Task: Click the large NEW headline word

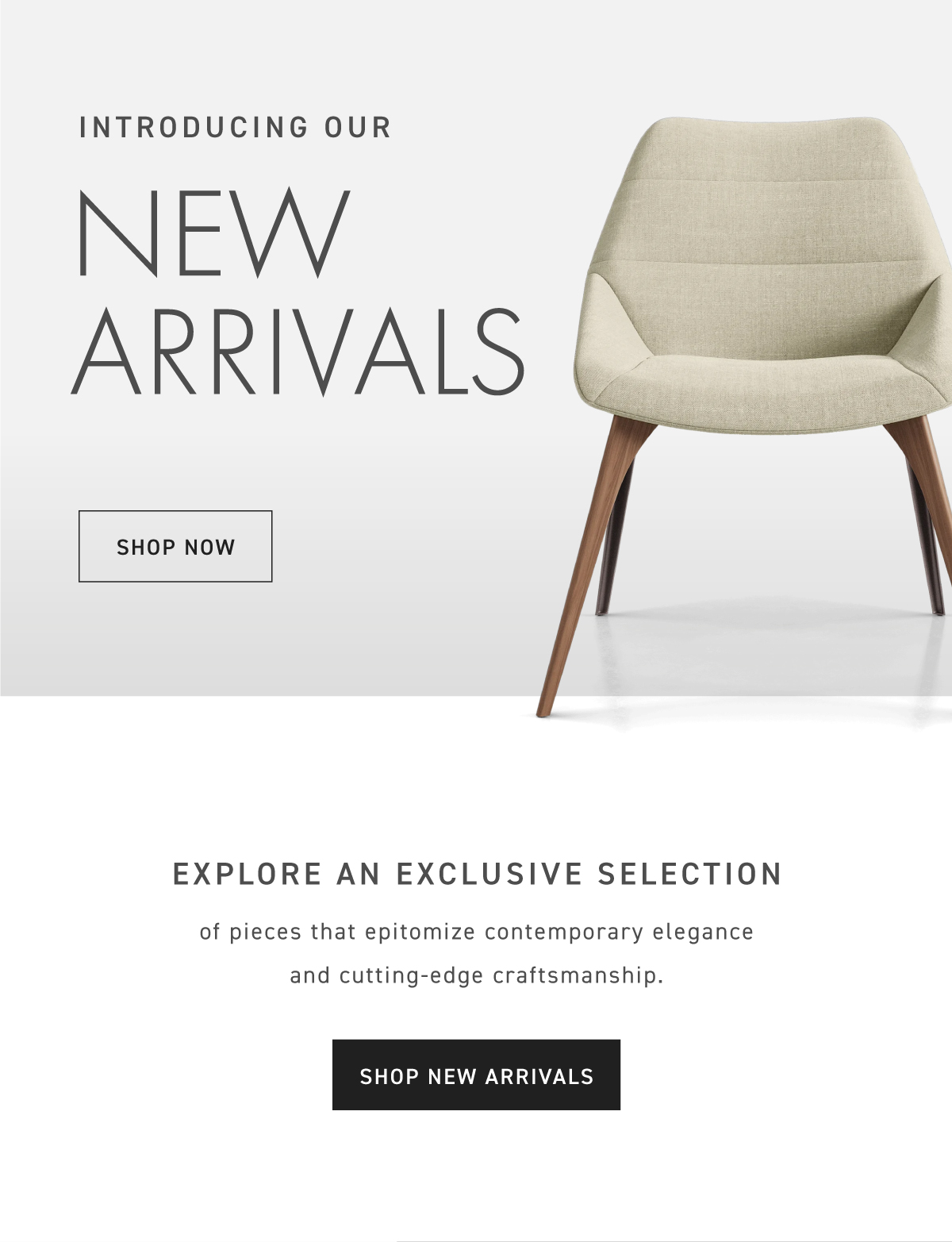Action: (x=213, y=233)
